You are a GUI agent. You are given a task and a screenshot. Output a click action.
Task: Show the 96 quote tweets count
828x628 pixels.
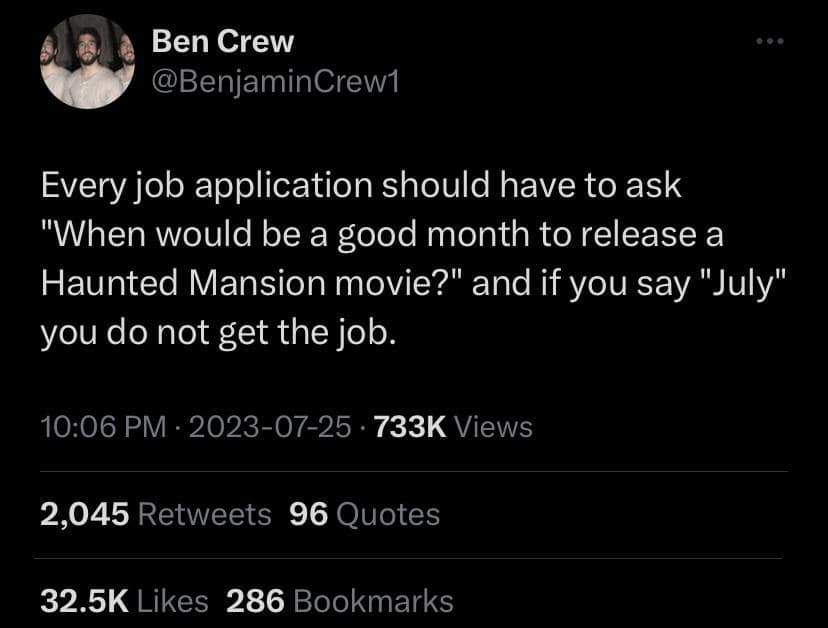click(x=309, y=514)
